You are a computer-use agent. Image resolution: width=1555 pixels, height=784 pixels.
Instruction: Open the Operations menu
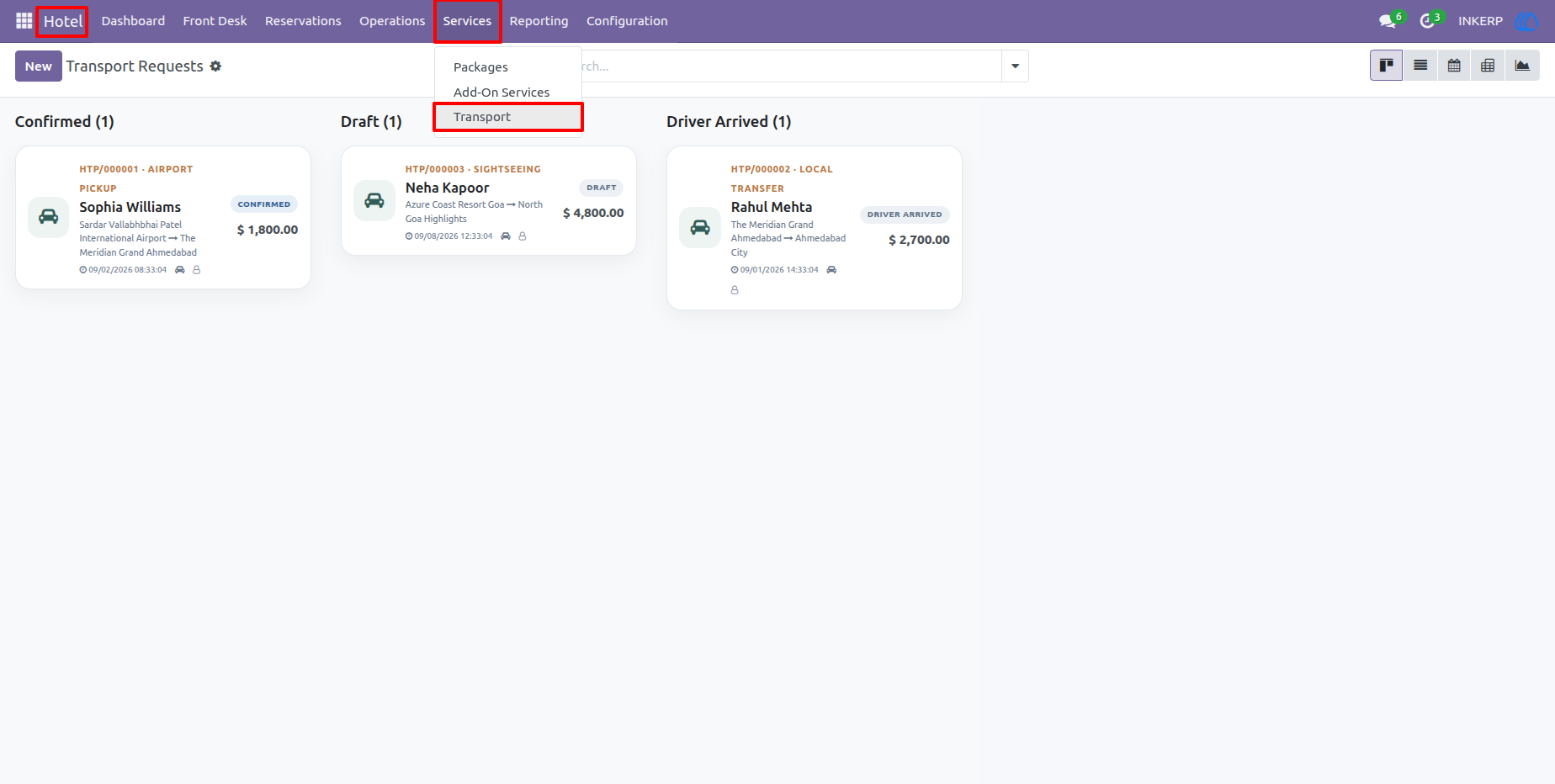click(x=392, y=21)
